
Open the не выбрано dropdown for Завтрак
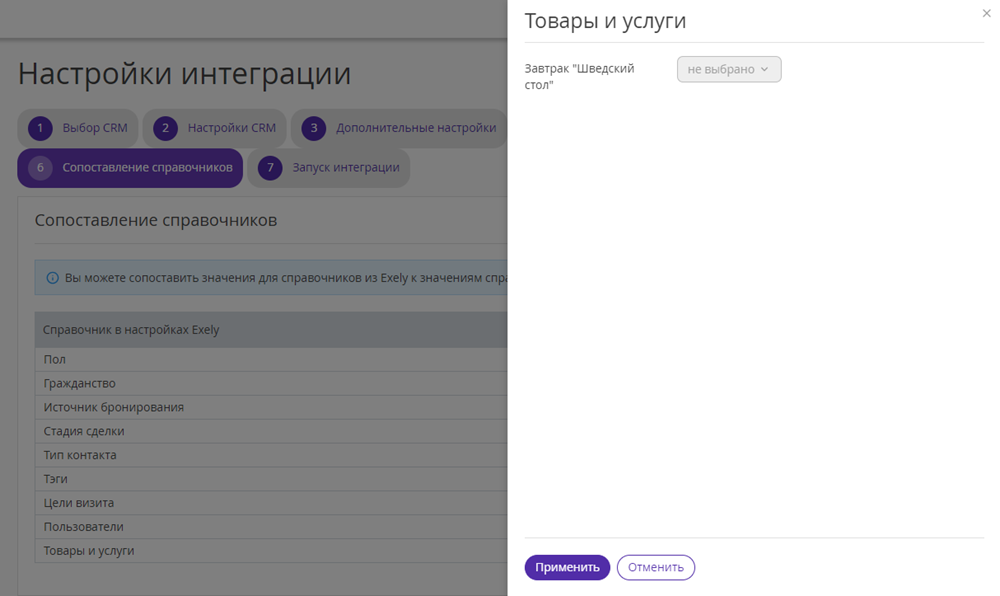(x=729, y=69)
